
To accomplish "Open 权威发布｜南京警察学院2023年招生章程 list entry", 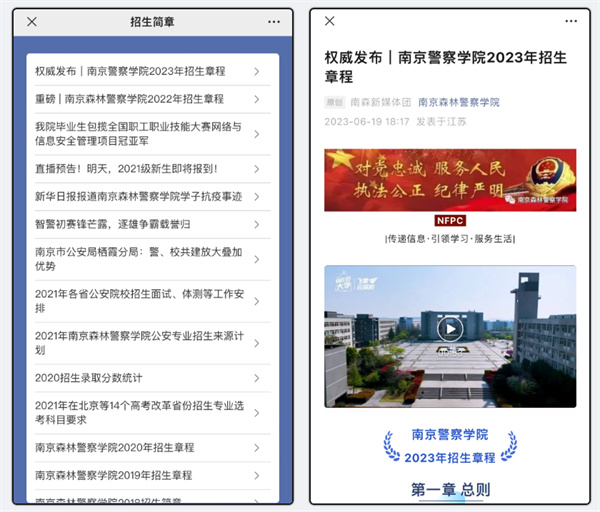I will pyautogui.click(x=153, y=71).
